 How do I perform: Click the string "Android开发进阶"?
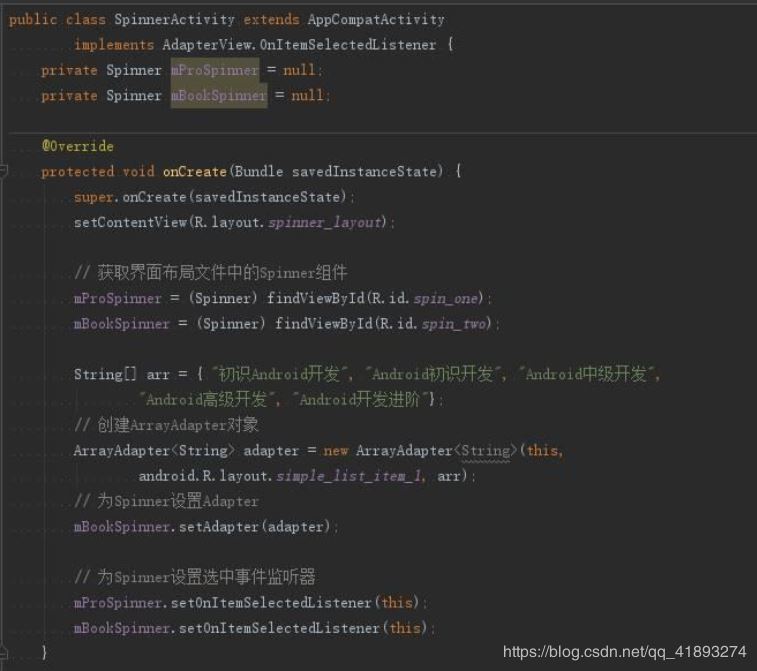(x=361, y=399)
